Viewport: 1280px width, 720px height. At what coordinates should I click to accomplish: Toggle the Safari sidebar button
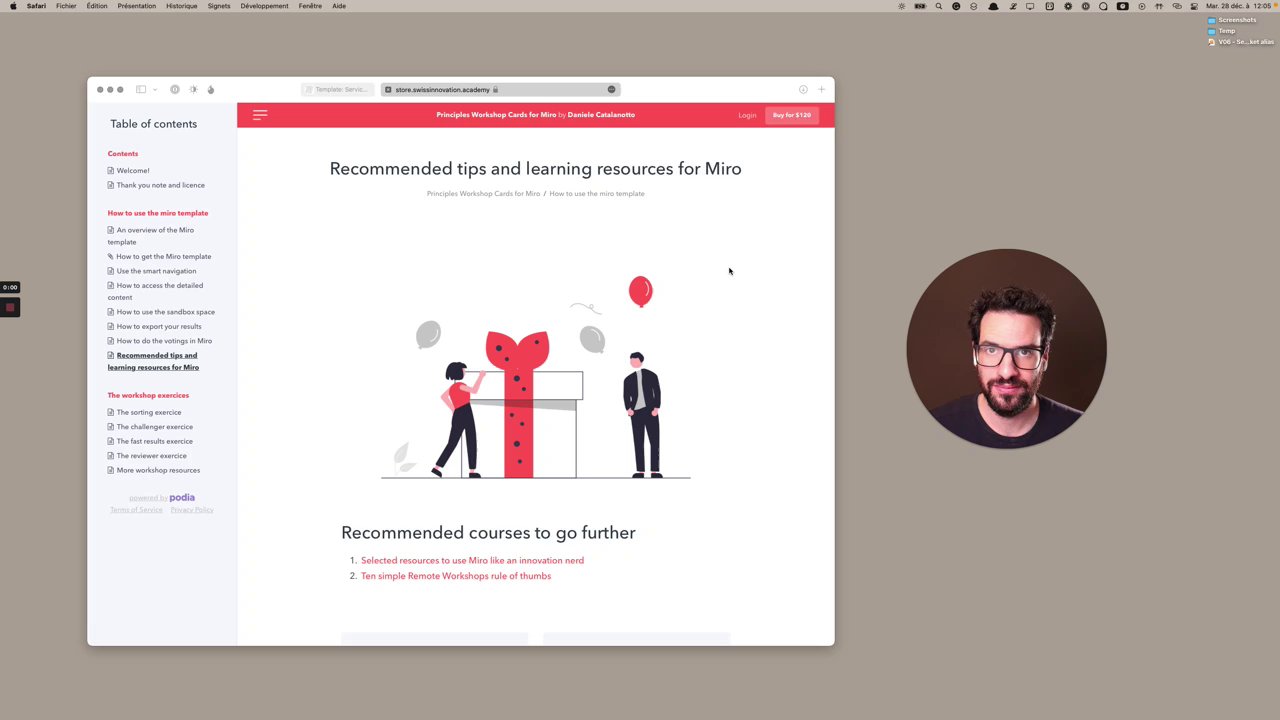[x=141, y=89]
